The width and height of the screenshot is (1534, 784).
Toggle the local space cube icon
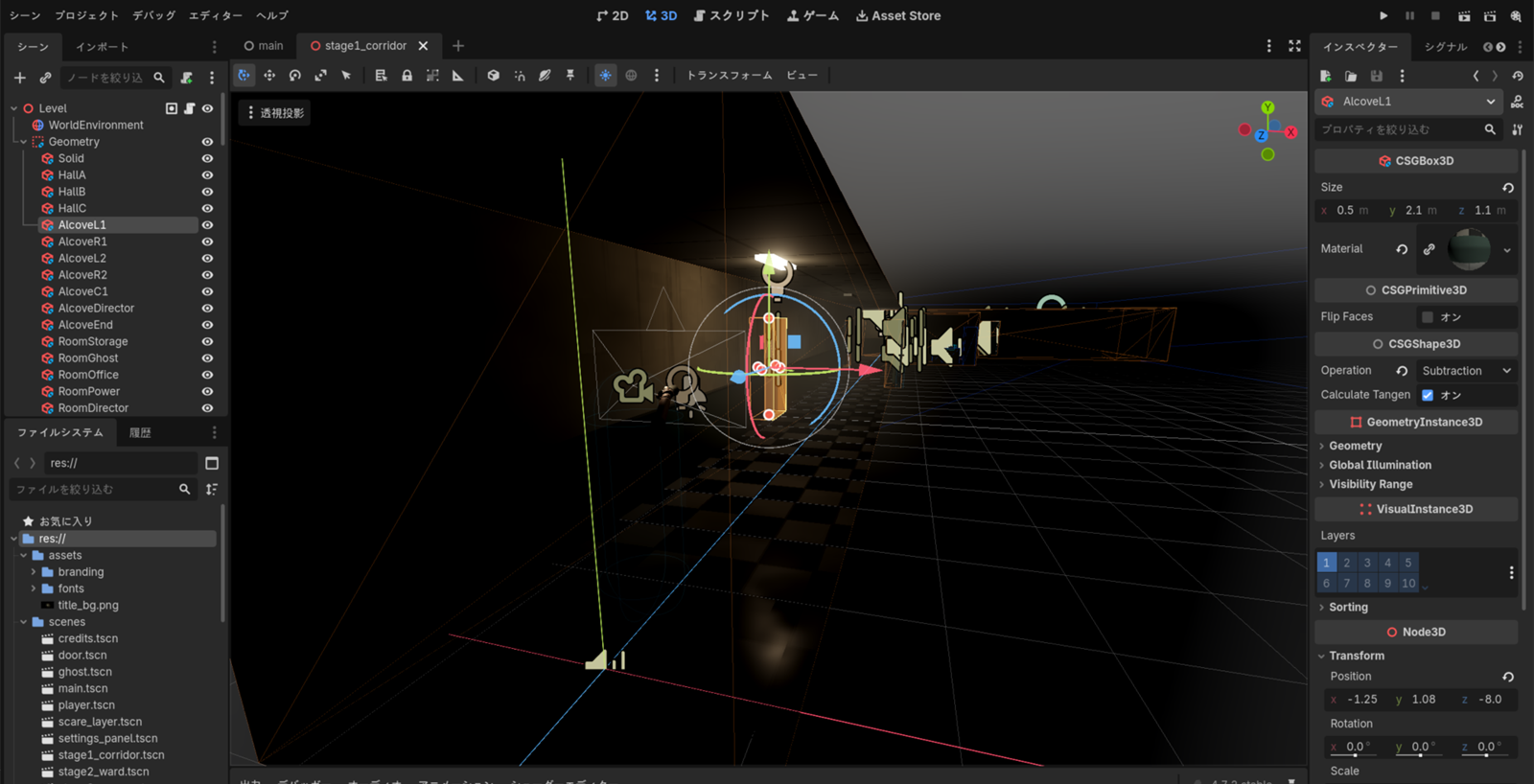[493, 75]
